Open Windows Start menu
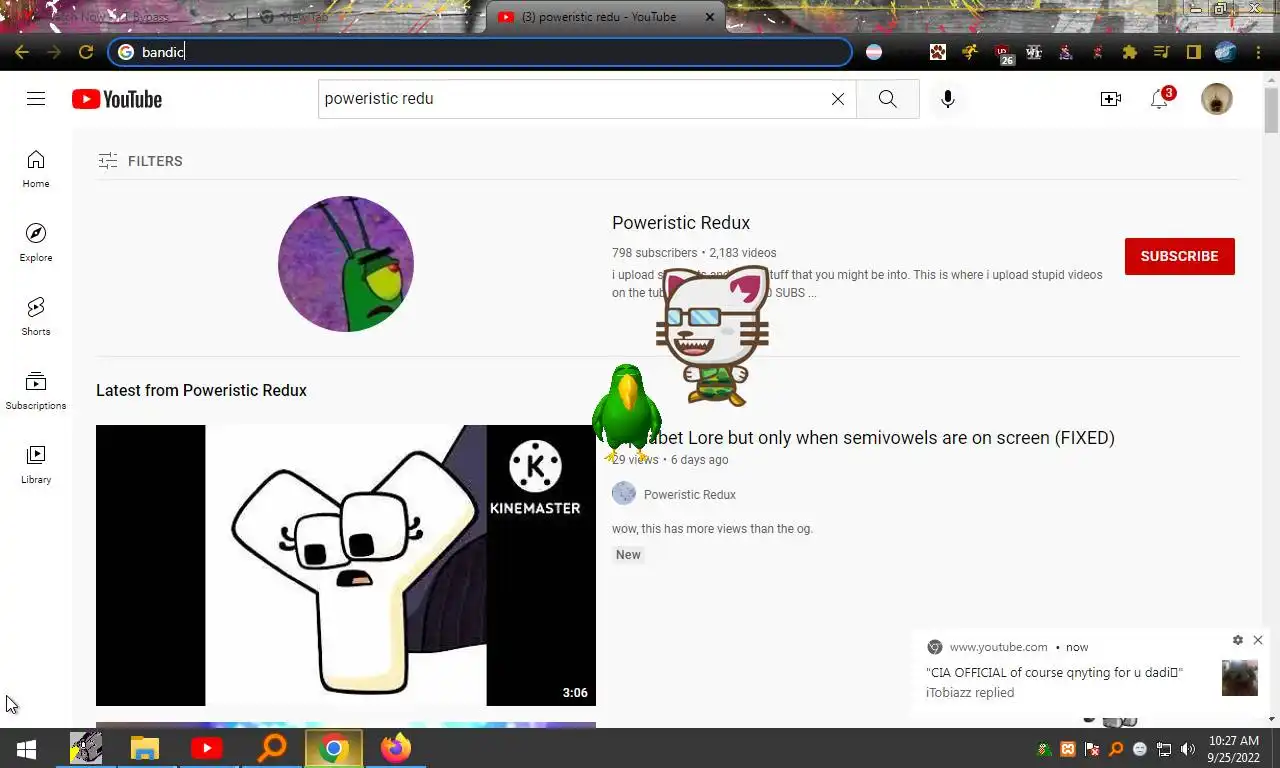This screenshot has height=768, width=1280. [26, 748]
